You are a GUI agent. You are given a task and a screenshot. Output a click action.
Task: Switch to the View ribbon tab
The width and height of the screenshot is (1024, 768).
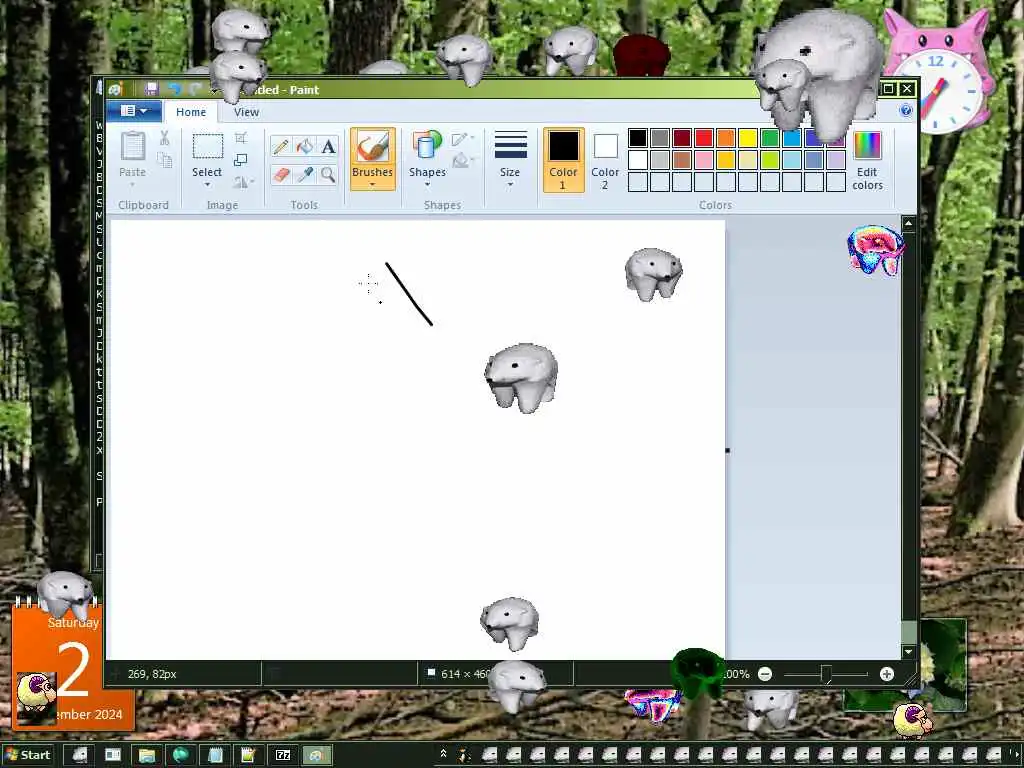coord(246,112)
